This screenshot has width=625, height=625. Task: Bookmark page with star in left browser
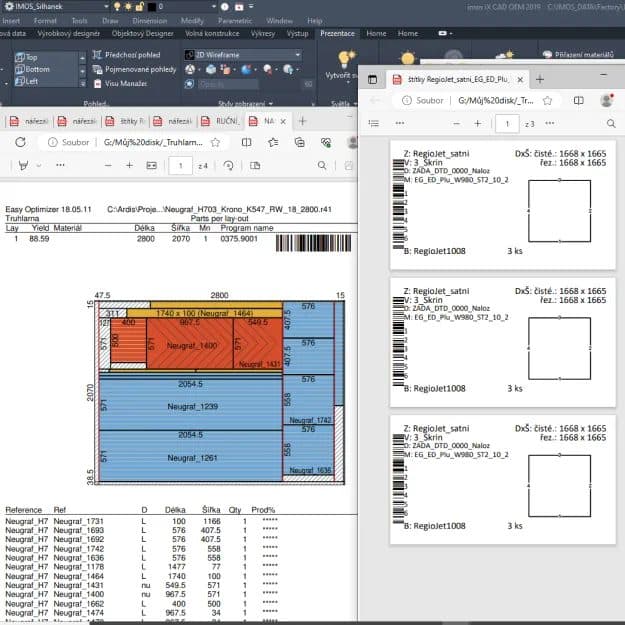click(215, 142)
